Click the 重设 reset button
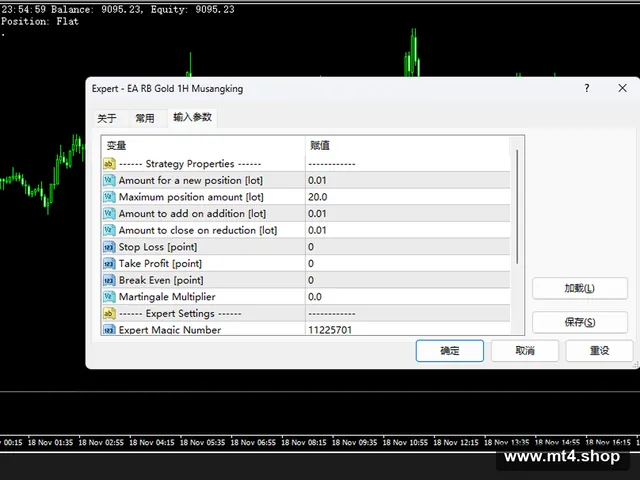Screen dimensions: 640x480 pyautogui.click(x=599, y=351)
